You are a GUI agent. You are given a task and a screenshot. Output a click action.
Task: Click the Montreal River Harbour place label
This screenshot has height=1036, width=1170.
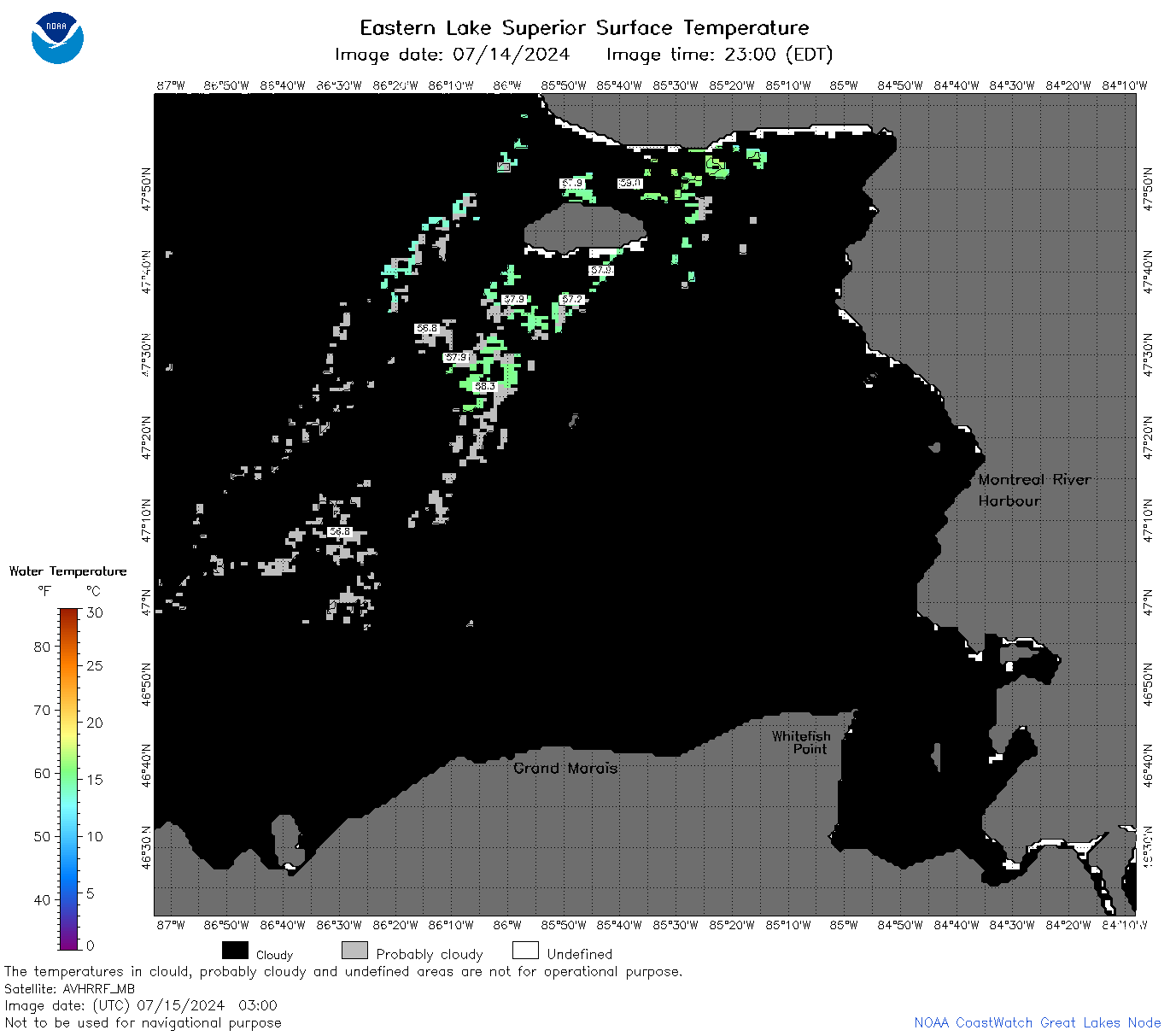(x=1034, y=490)
